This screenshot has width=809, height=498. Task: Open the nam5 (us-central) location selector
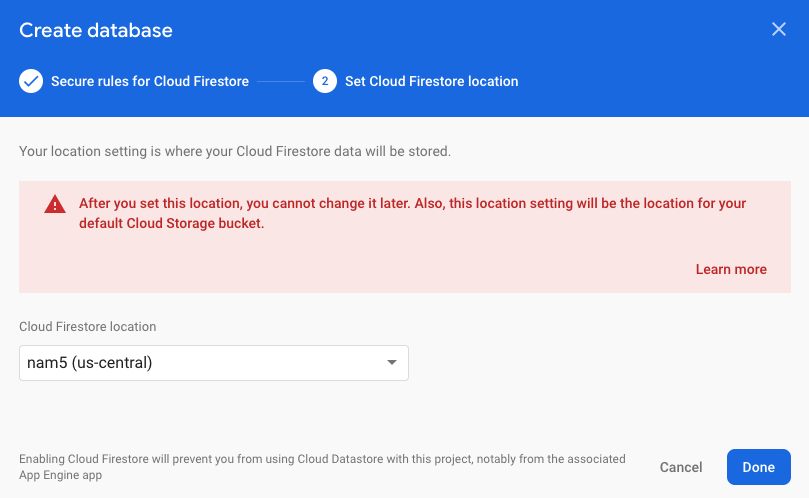click(214, 363)
